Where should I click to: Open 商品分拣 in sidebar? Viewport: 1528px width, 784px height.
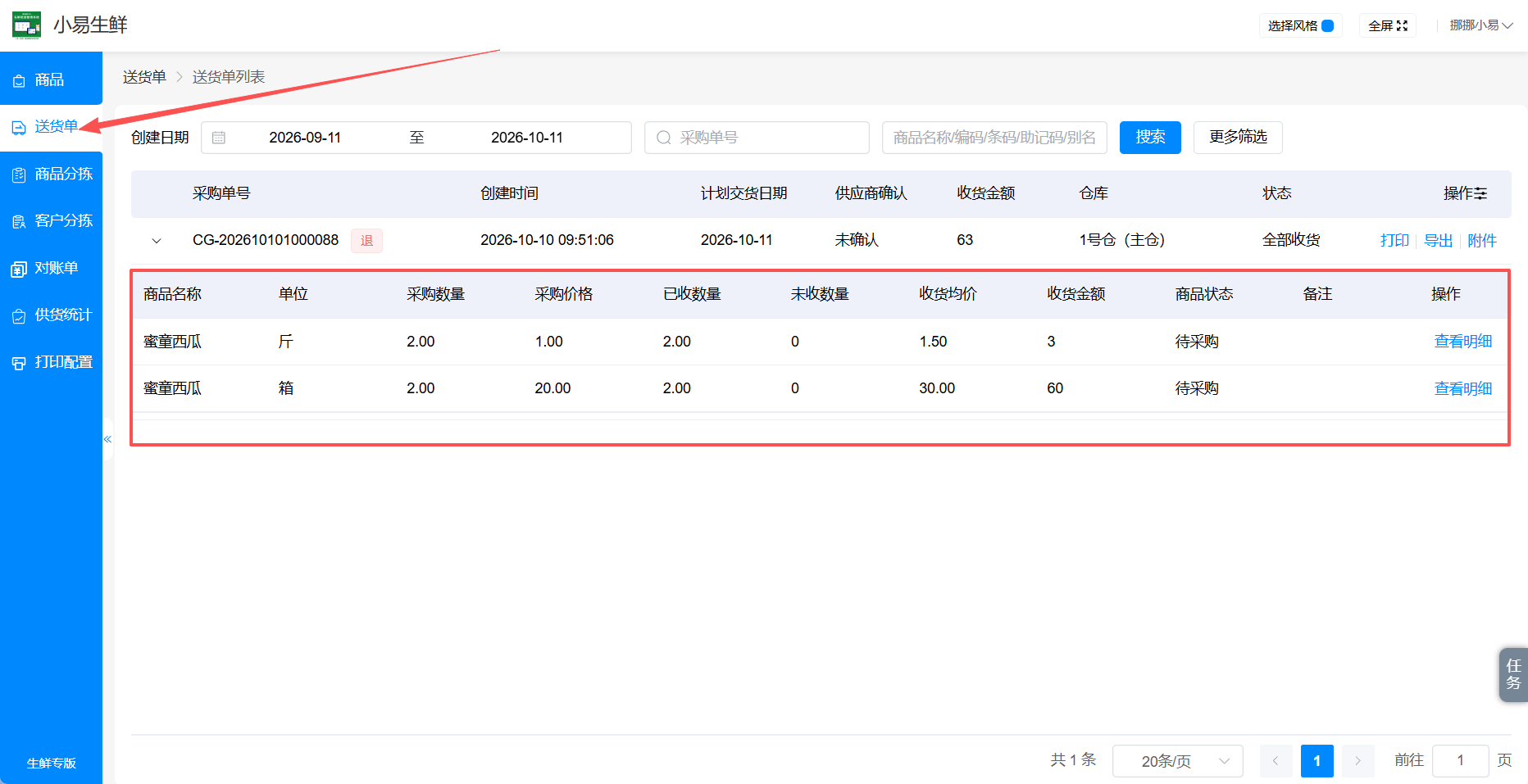point(51,174)
